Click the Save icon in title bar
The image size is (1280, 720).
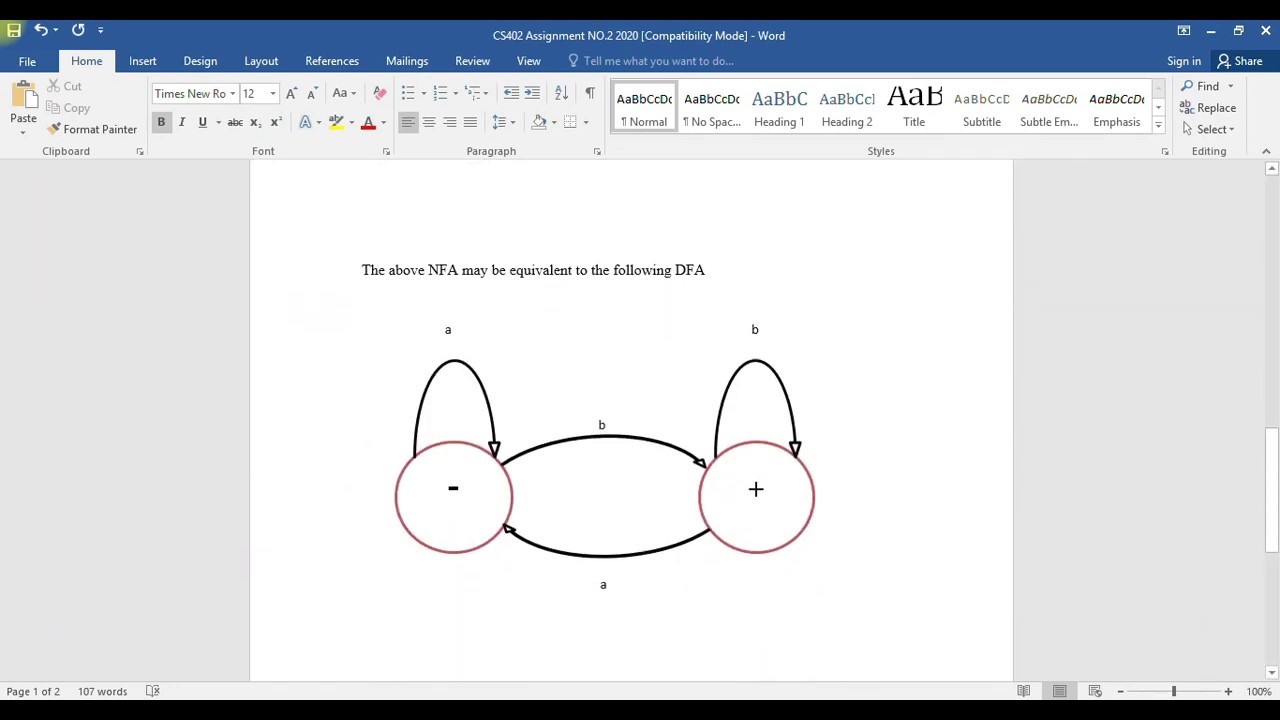pyautogui.click(x=14, y=30)
